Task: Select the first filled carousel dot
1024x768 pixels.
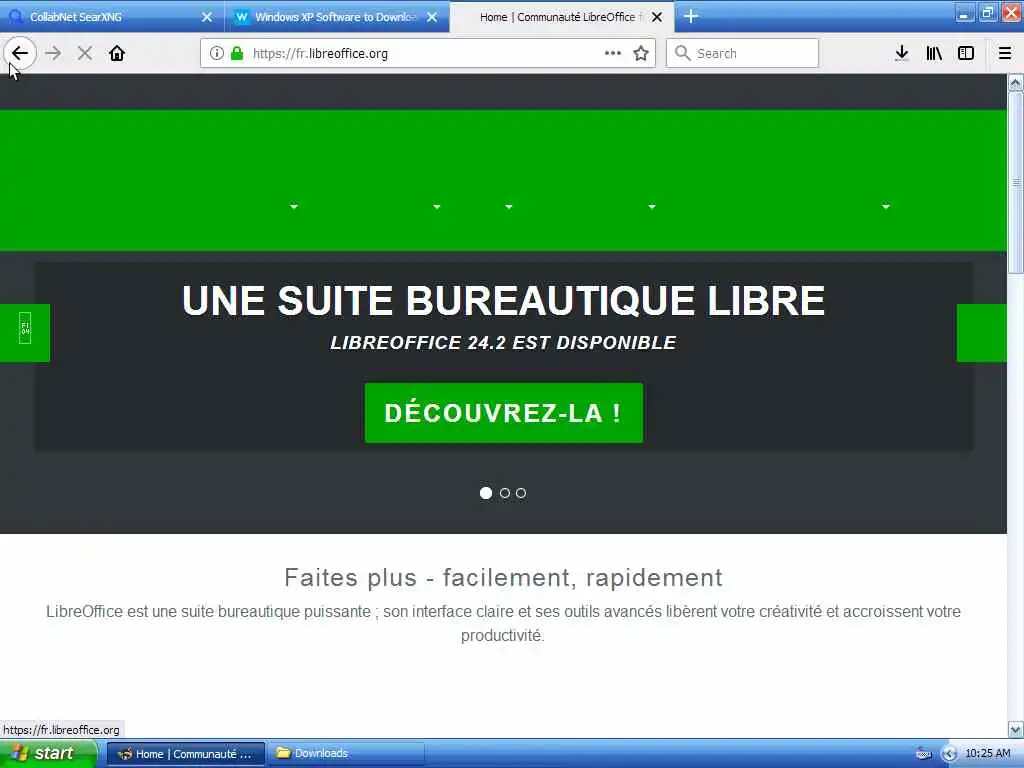Action: tap(486, 493)
